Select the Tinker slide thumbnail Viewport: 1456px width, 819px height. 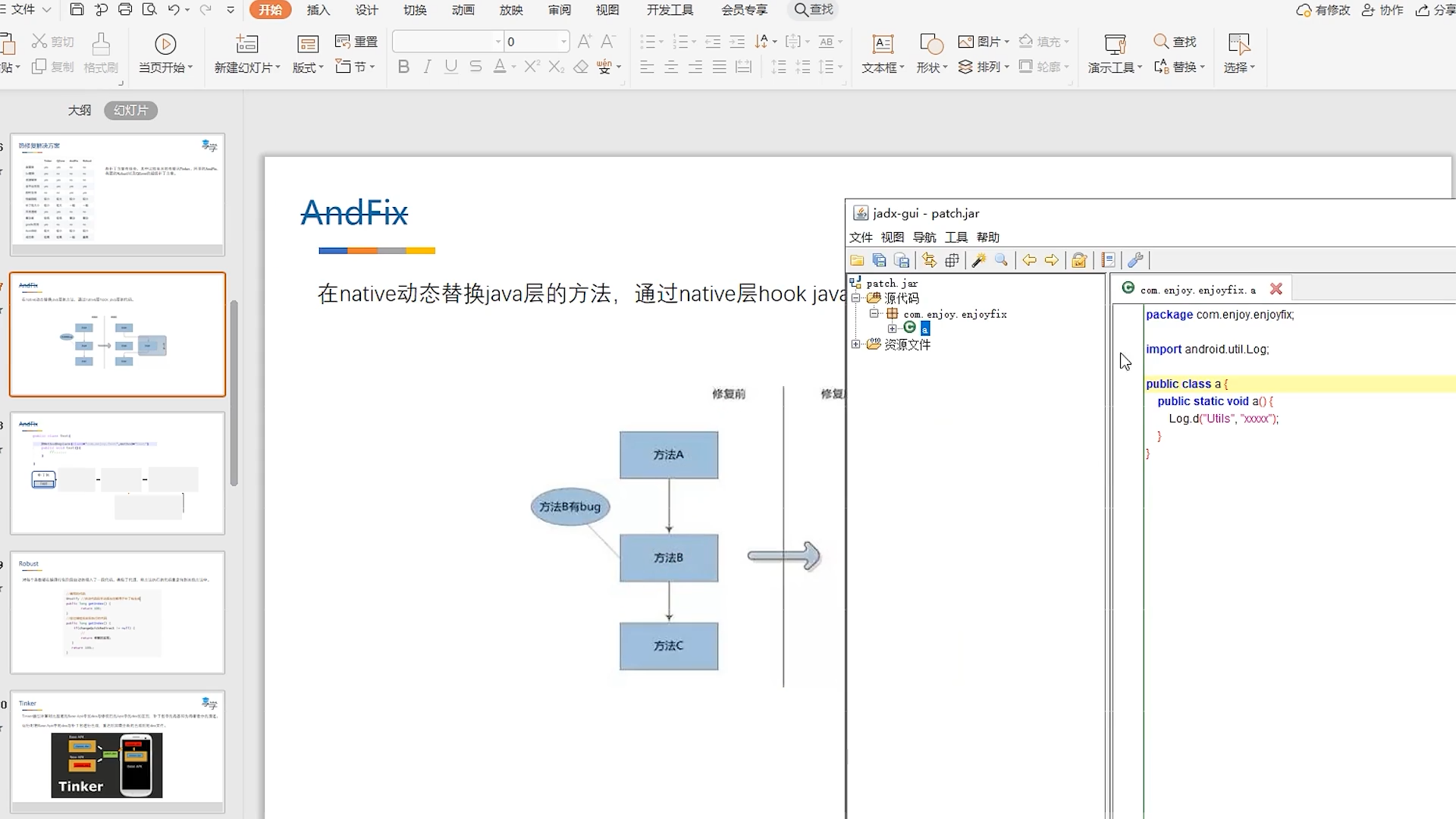tap(118, 751)
